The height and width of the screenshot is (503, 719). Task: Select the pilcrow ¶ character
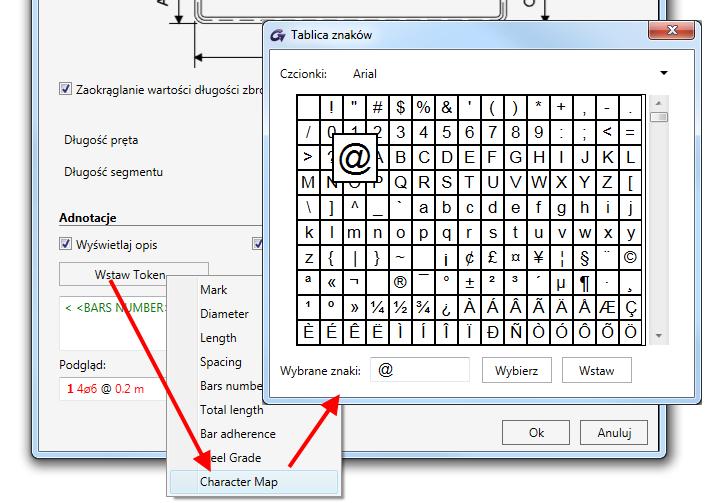[x=584, y=282]
